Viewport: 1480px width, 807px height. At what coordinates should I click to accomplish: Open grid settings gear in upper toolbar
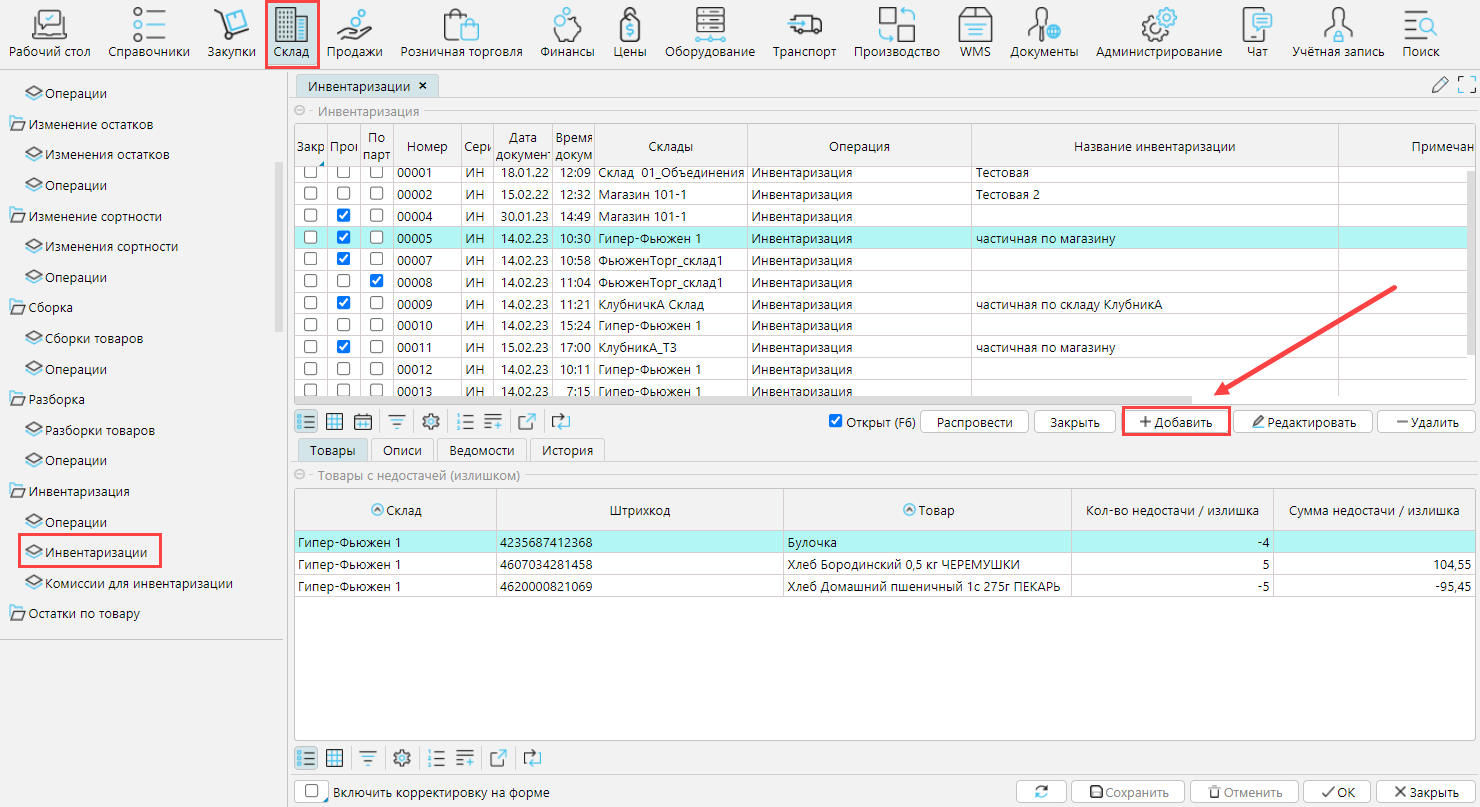[x=431, y=422]
